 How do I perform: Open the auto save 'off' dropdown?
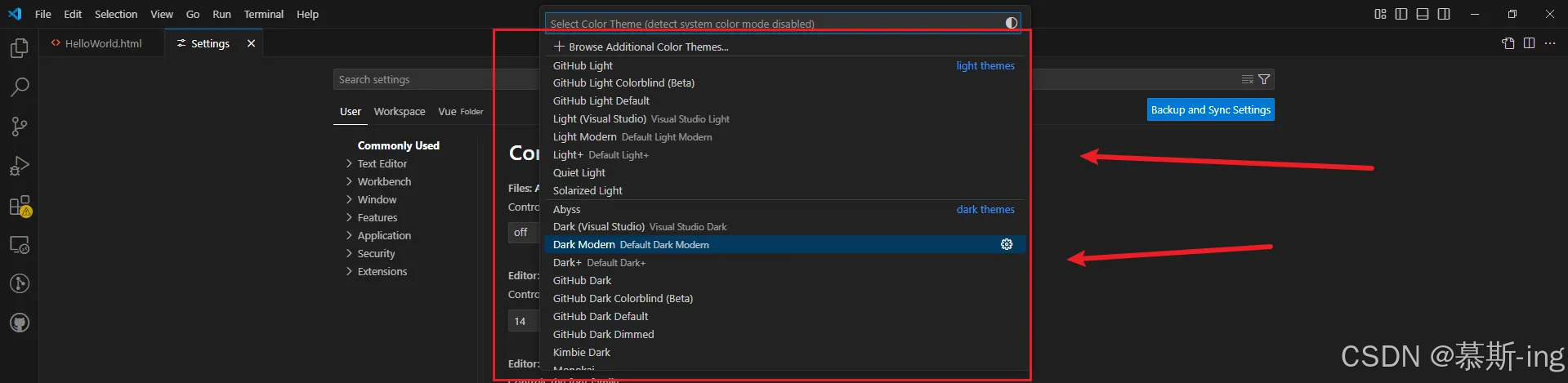pos(523,233)
